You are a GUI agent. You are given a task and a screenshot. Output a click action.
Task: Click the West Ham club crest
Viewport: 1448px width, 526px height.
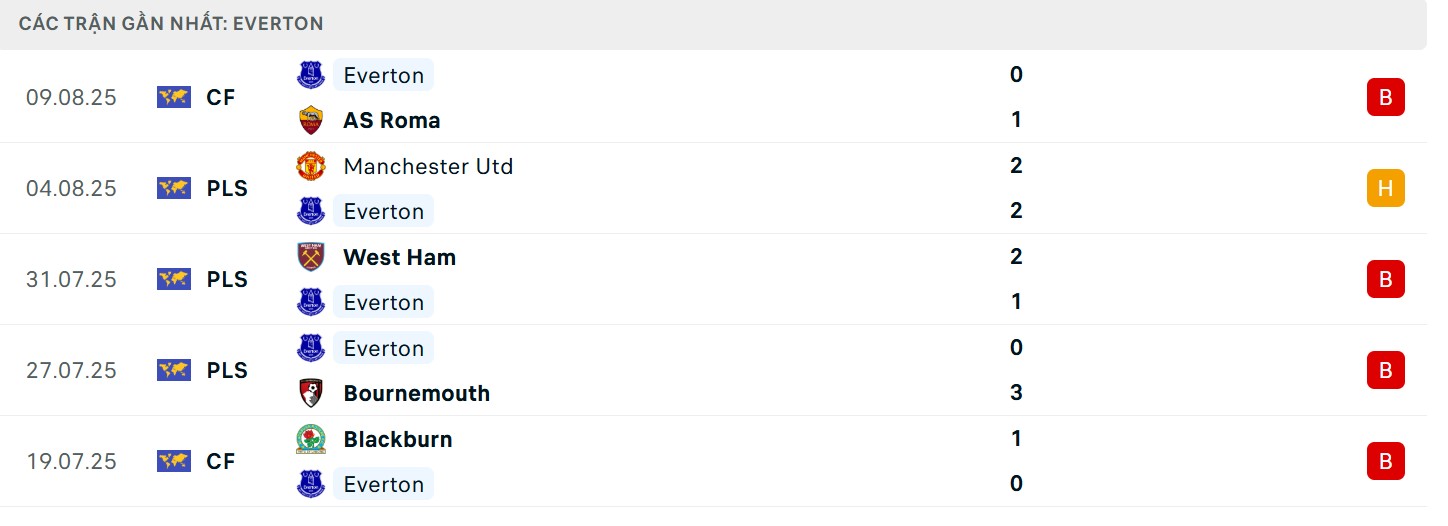[x=312, y=257]
